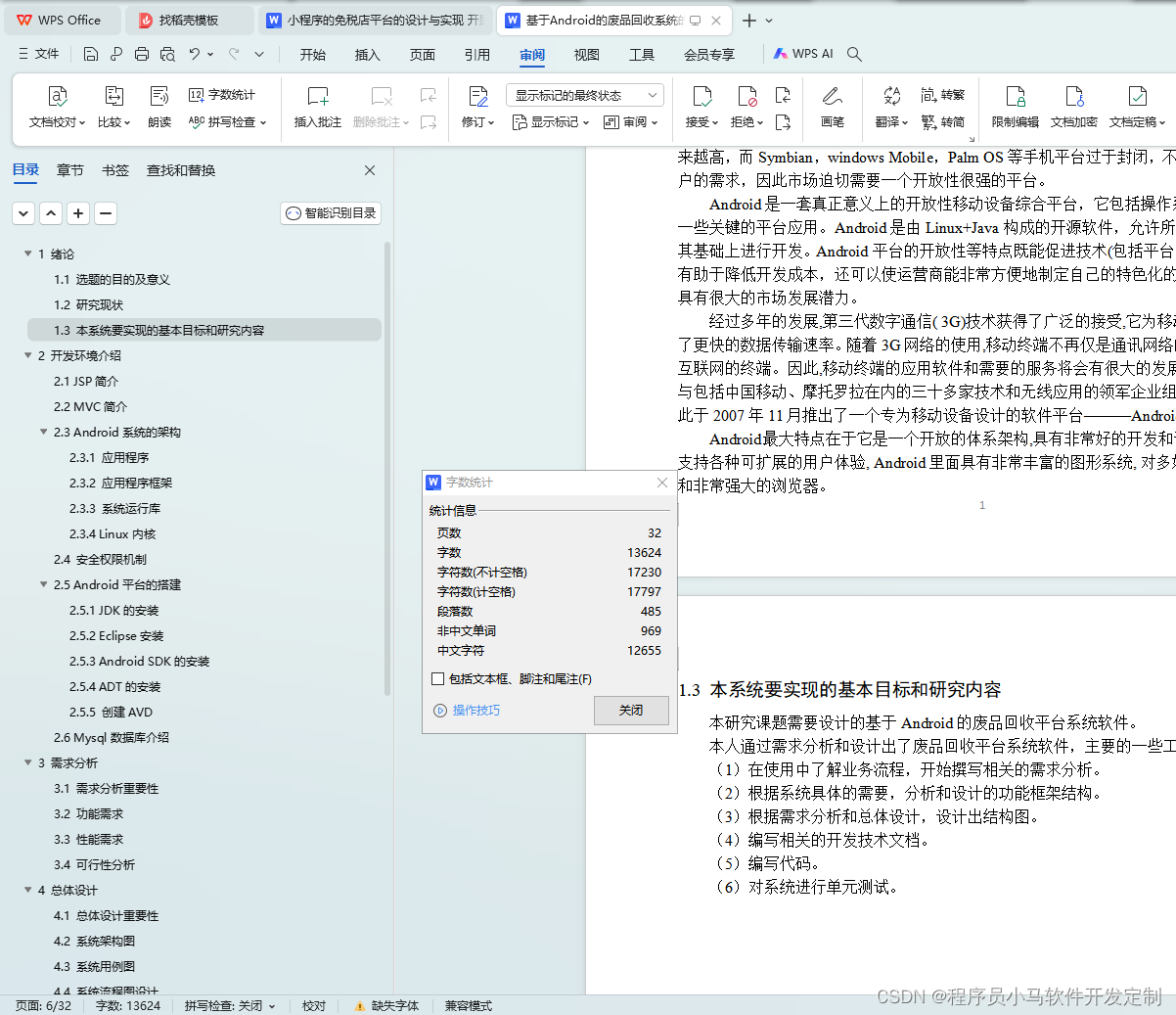Viewport: 1176px width, 1015px height.
Task: Click the 智能识别目录 button
Action: tap(331, 212)
